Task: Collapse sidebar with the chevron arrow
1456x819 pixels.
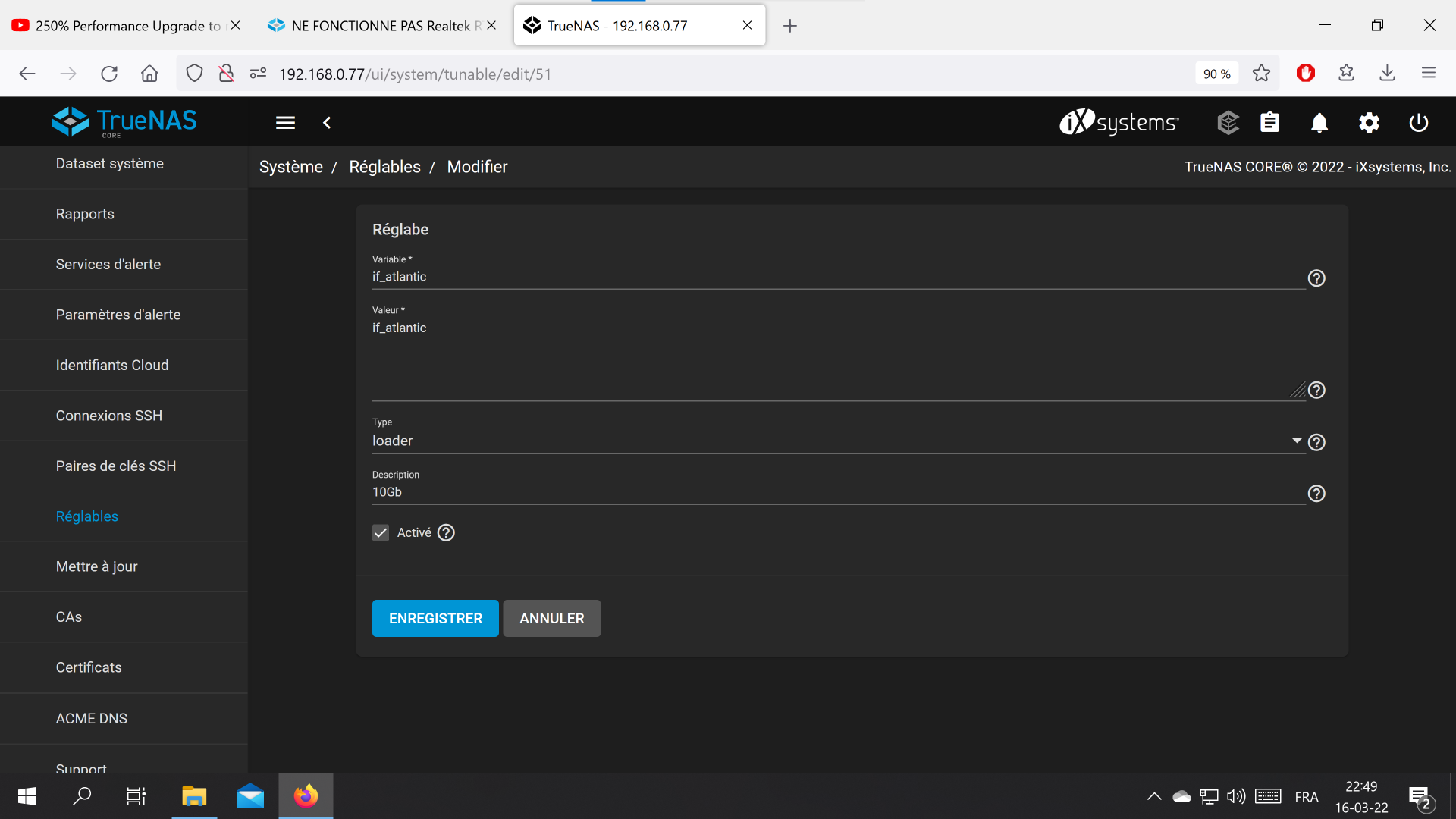Action: [327, 123]
